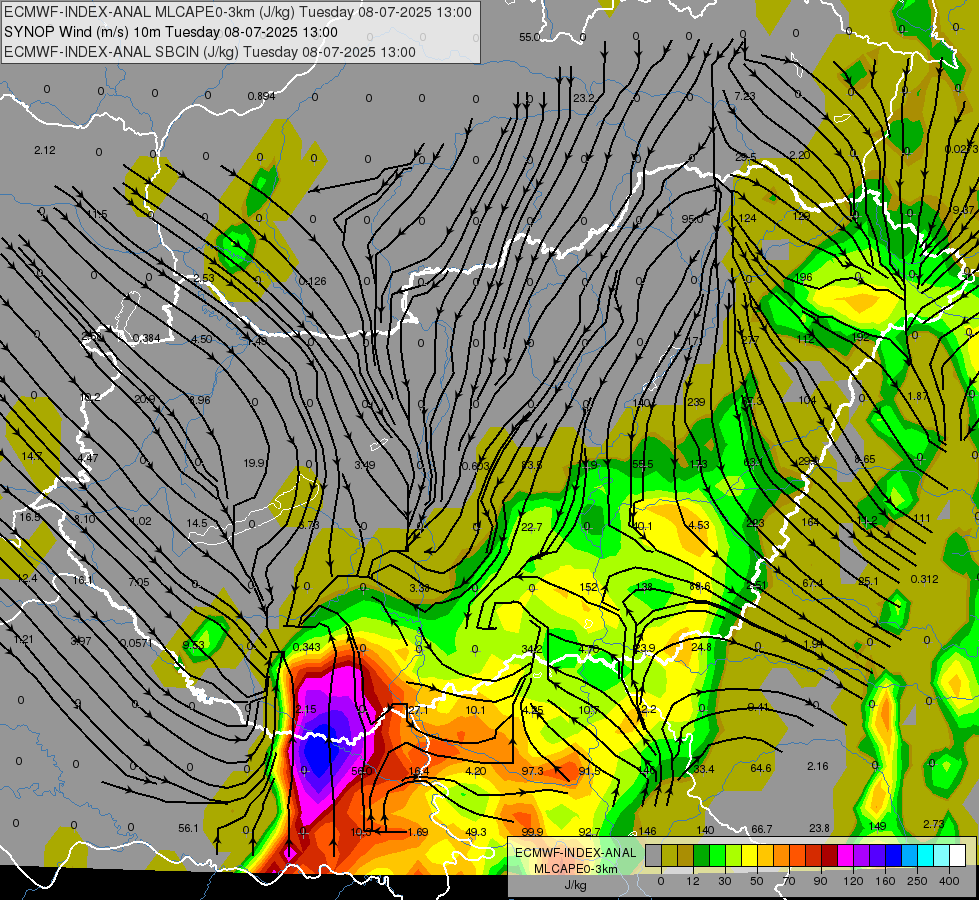Click the pure blue swatch left of 160 tick
The height and width of the screenshot is (900, 979).
pos(894,855)
